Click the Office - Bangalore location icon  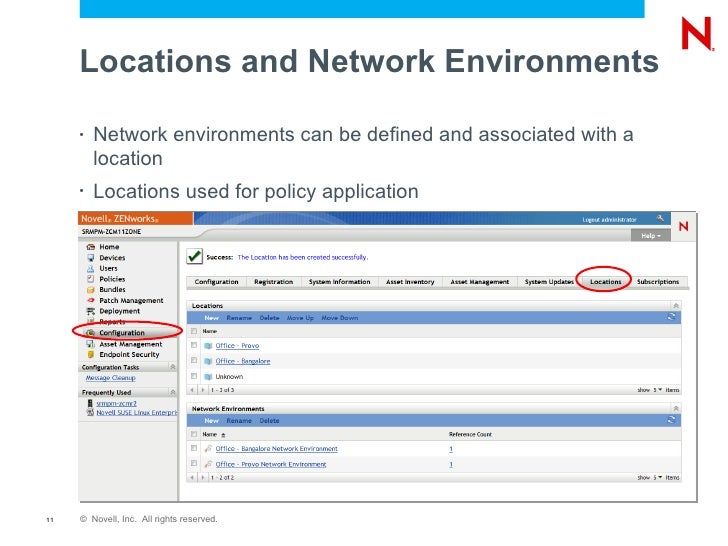(x=208, y=361)
